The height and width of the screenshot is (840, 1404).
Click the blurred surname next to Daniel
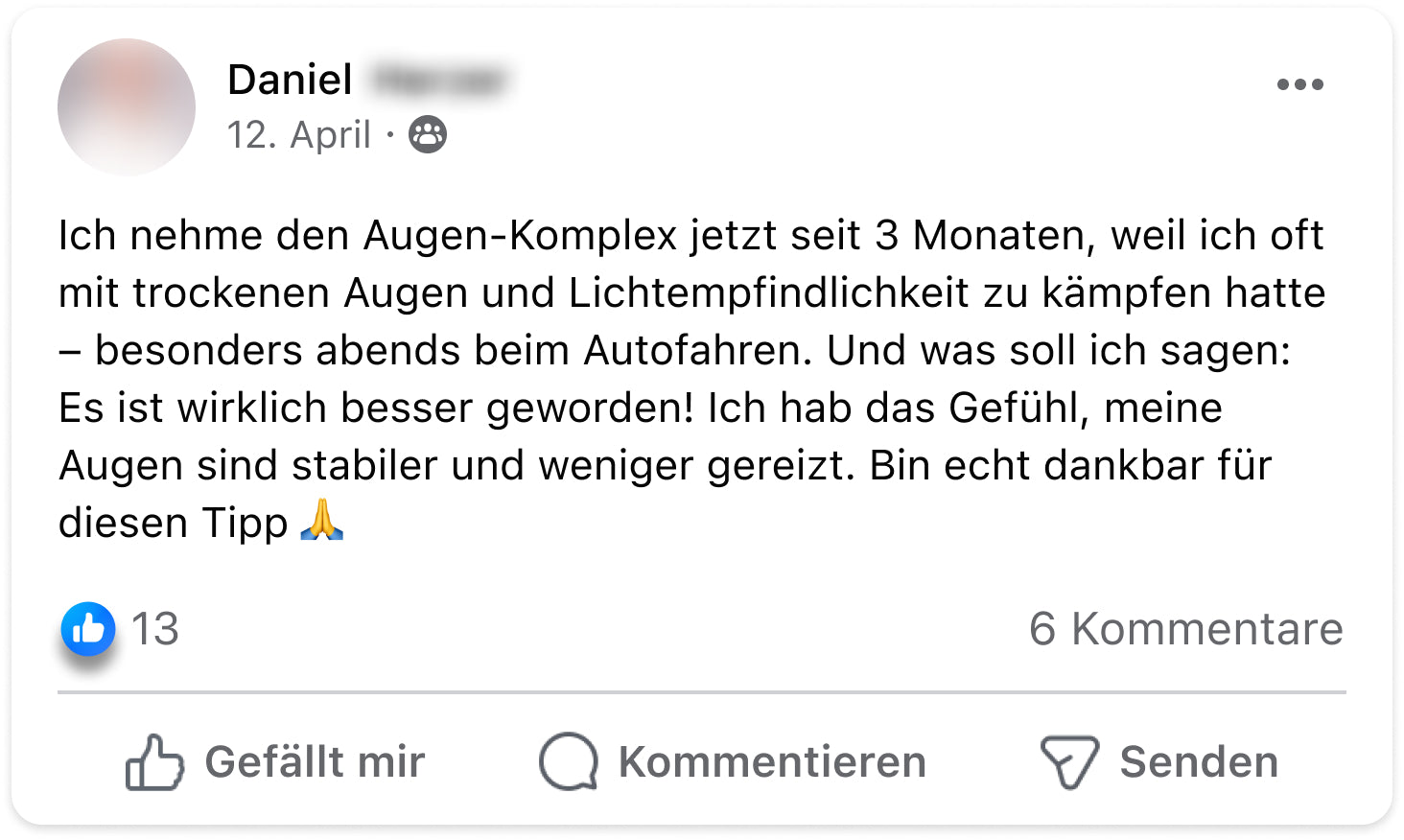pos(438,80)
